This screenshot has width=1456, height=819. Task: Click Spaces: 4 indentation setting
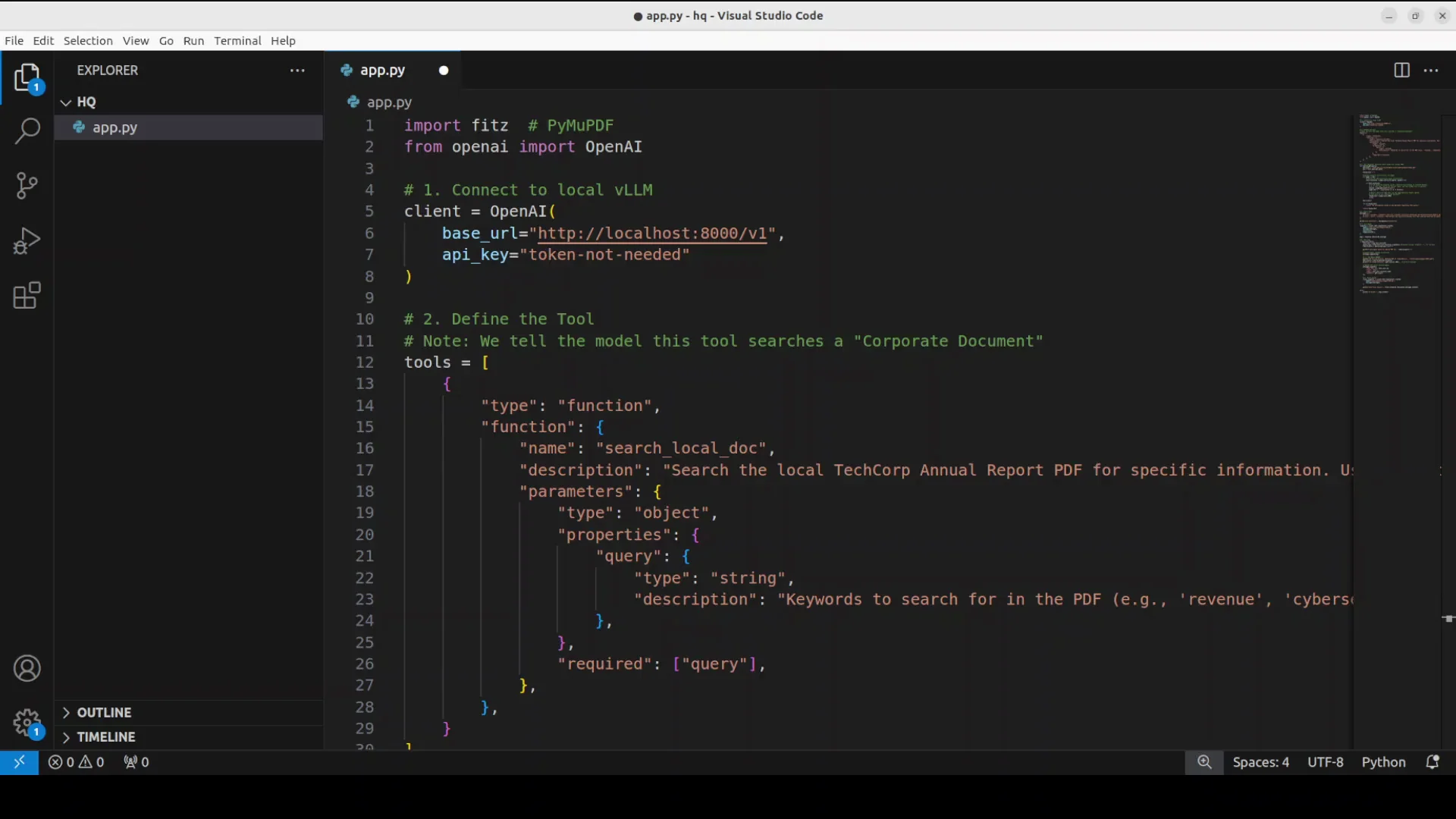tap(1260, 762)
